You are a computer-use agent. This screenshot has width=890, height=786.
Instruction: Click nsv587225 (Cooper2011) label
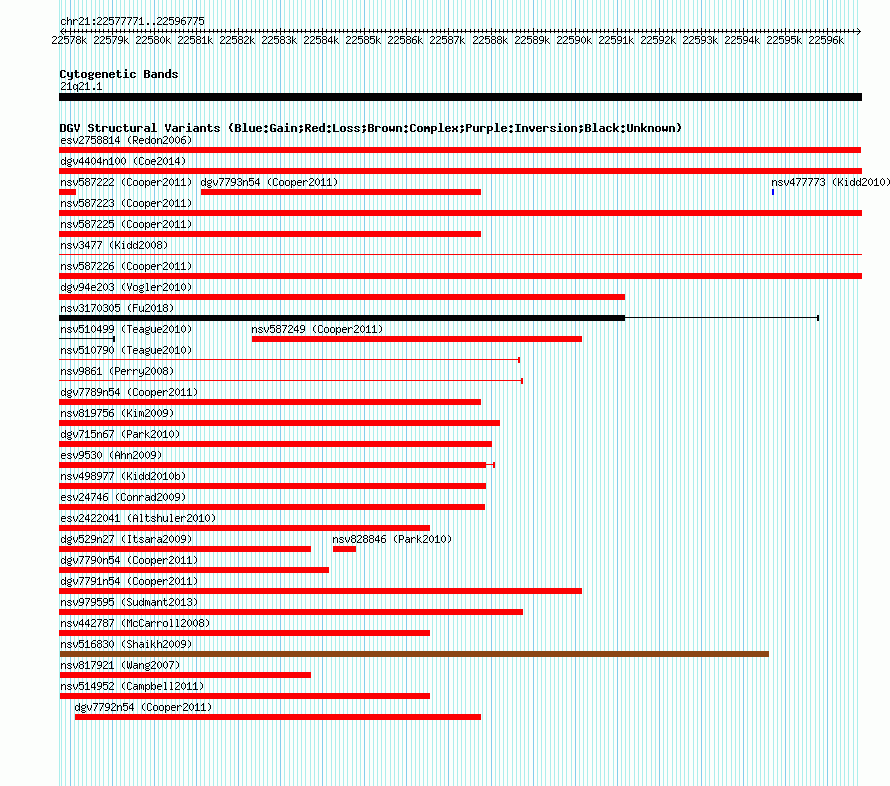click(126, 224)
